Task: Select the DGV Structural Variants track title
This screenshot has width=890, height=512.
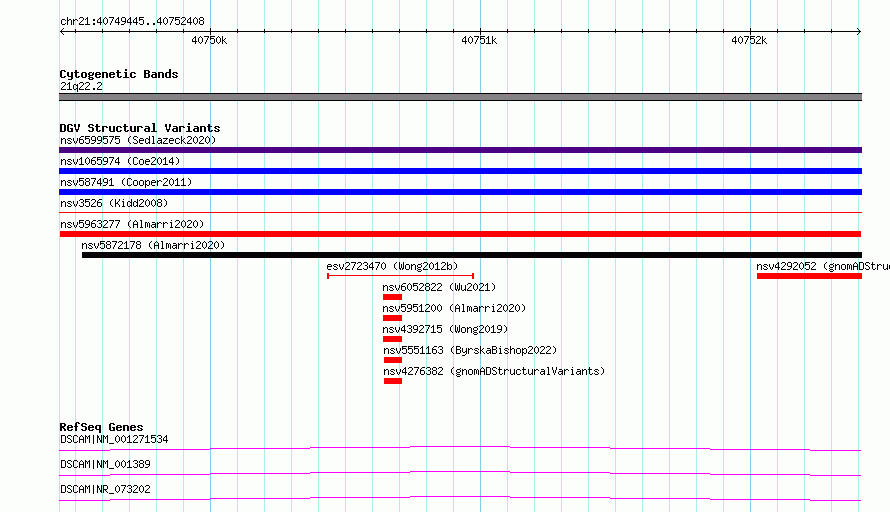Action: tap(140, 128)
